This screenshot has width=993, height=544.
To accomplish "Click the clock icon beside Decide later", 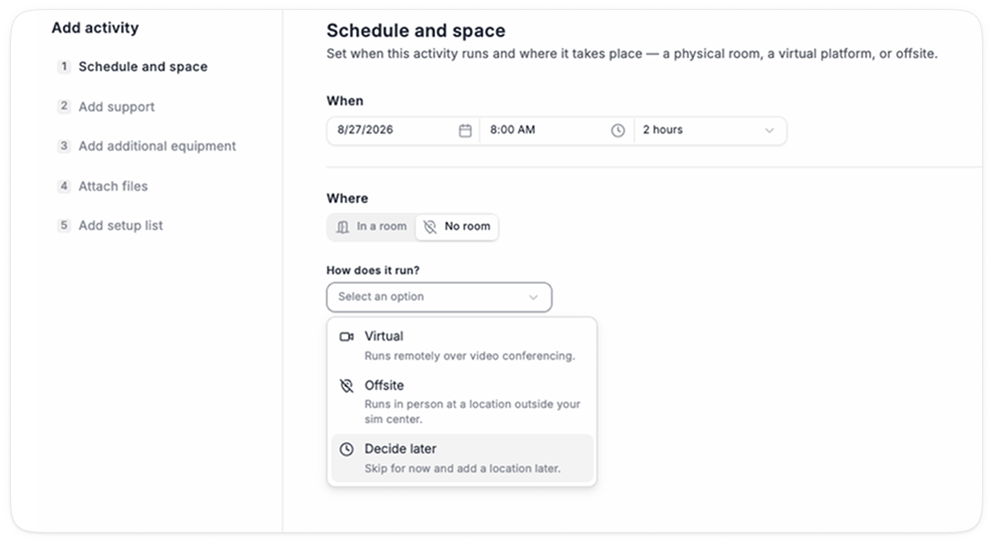I will pos(346,449).
